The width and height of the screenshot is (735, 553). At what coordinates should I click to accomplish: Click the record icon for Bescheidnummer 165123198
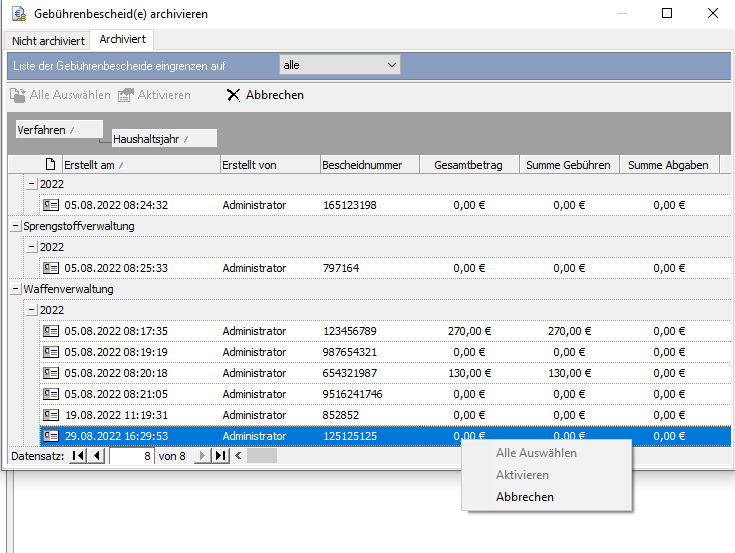[51, 205]
